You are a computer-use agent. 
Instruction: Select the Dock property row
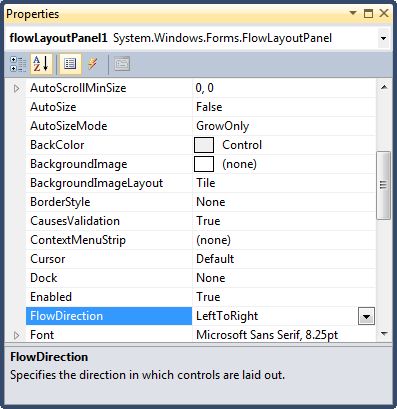[201, 278]
